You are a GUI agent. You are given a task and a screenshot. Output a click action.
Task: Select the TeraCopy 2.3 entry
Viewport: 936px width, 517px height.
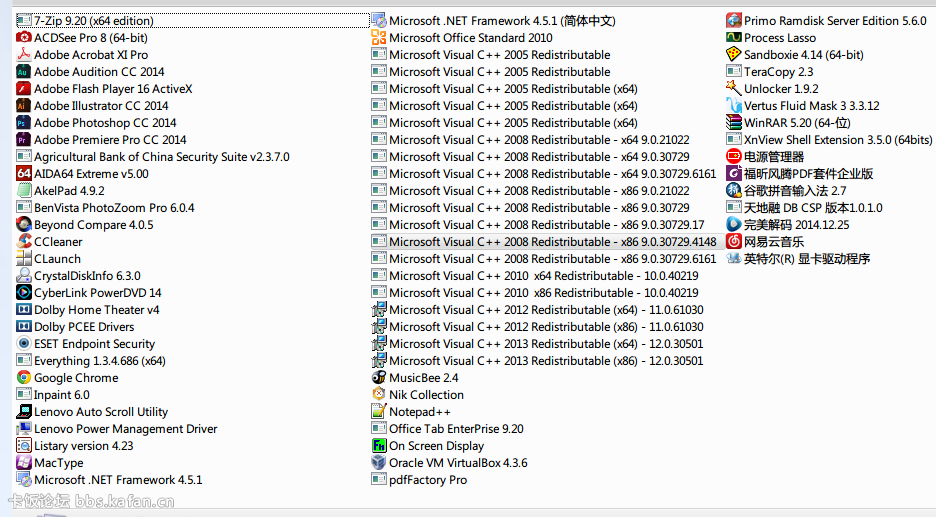pos(770,72)
